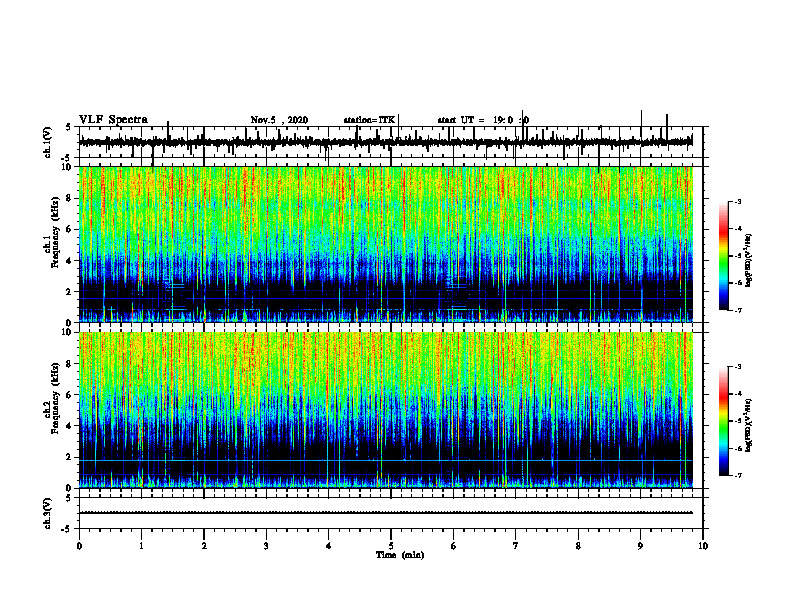Click the "ch.1(V)" waveform axis label
This screenshot has height=612, width=792.
tap(48, 142)
